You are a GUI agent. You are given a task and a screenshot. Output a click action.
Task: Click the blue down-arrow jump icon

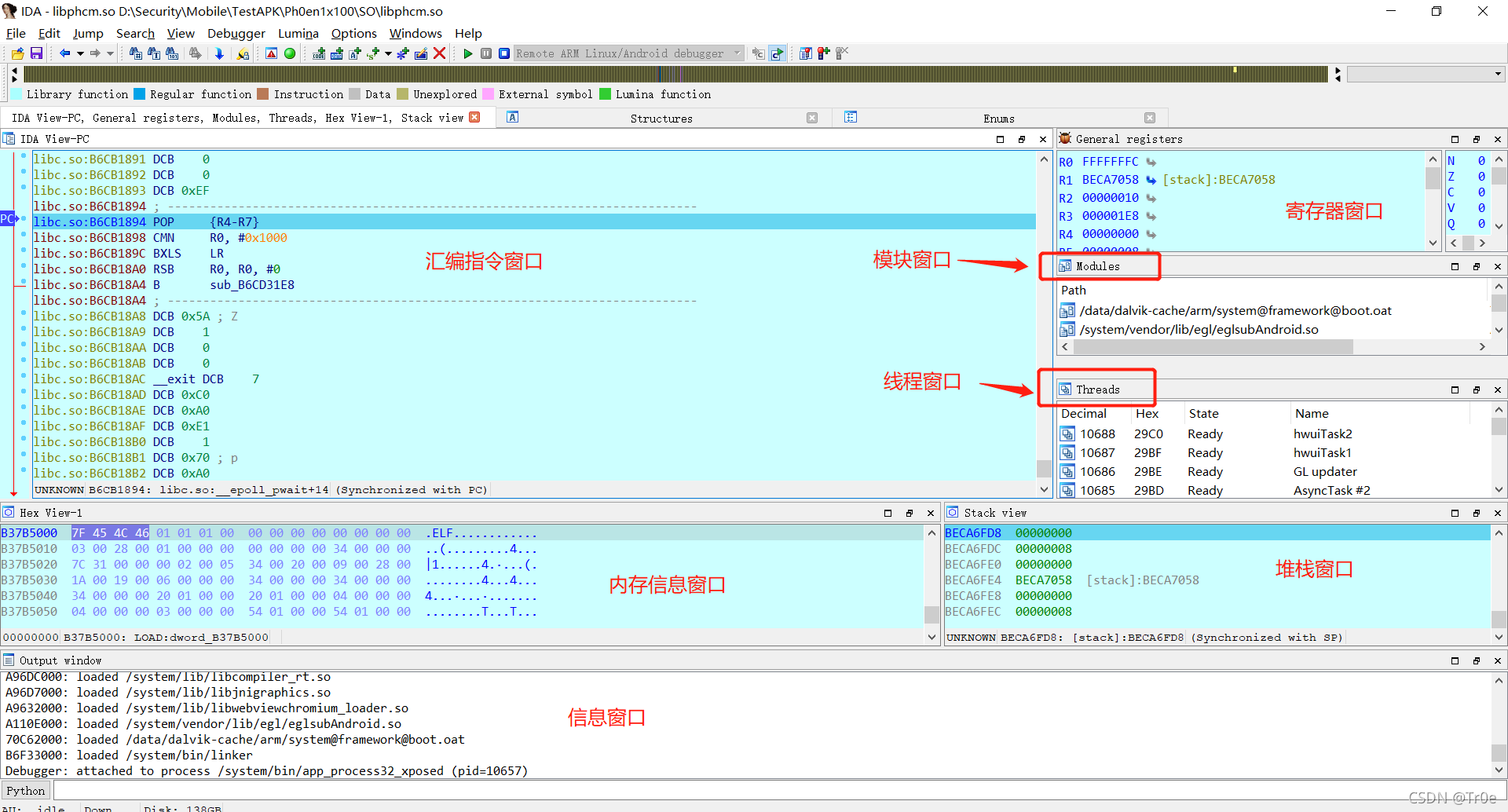tap(219, 53)
